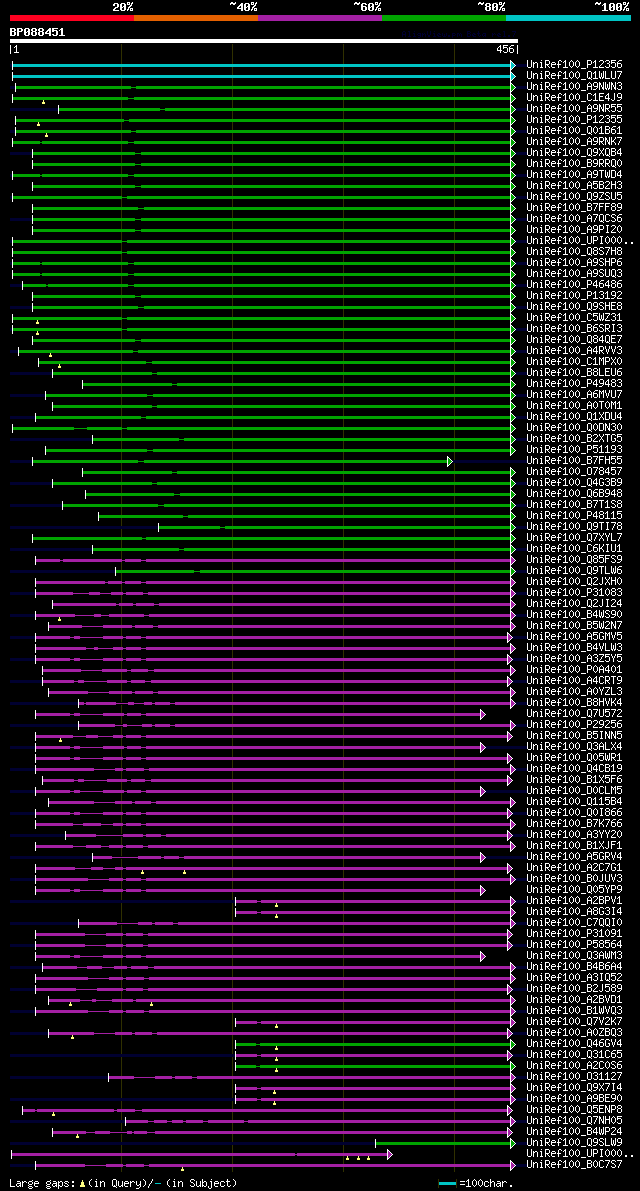Select the UniRef100_A2BPV1 label

(x=574, y=902)
